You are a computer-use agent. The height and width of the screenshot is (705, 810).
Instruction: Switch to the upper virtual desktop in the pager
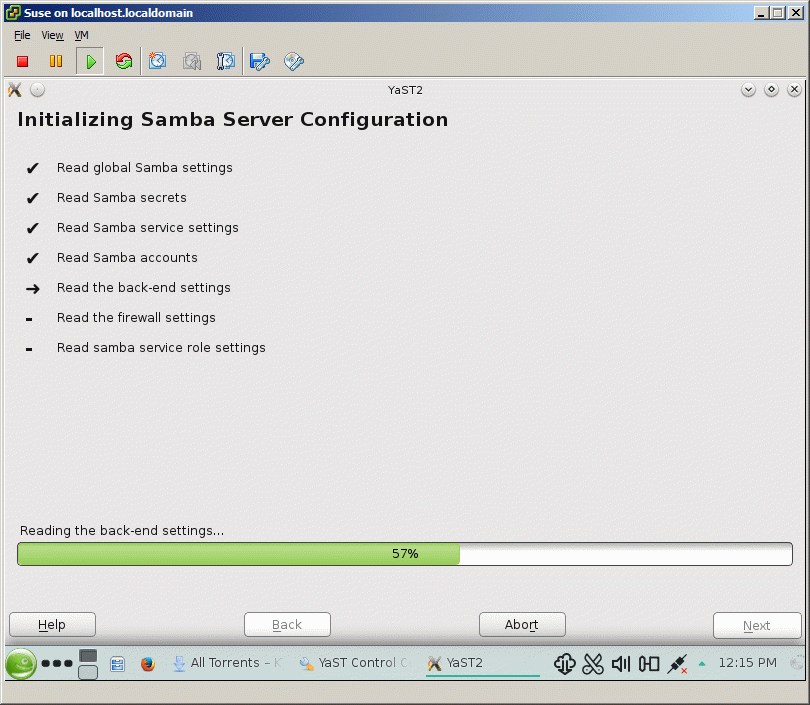(88, 656)
